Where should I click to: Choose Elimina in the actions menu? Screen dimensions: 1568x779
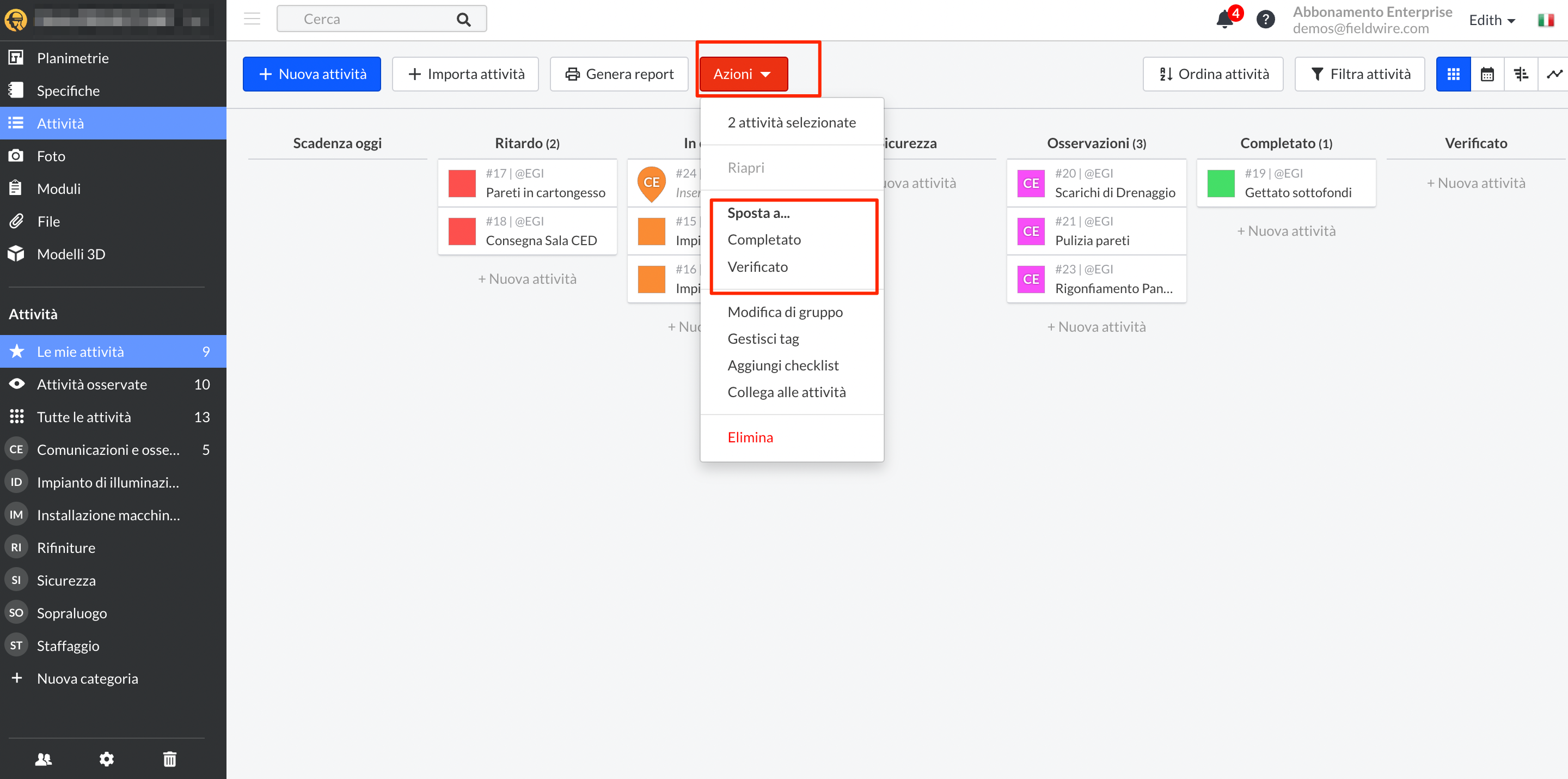(791, 437)
